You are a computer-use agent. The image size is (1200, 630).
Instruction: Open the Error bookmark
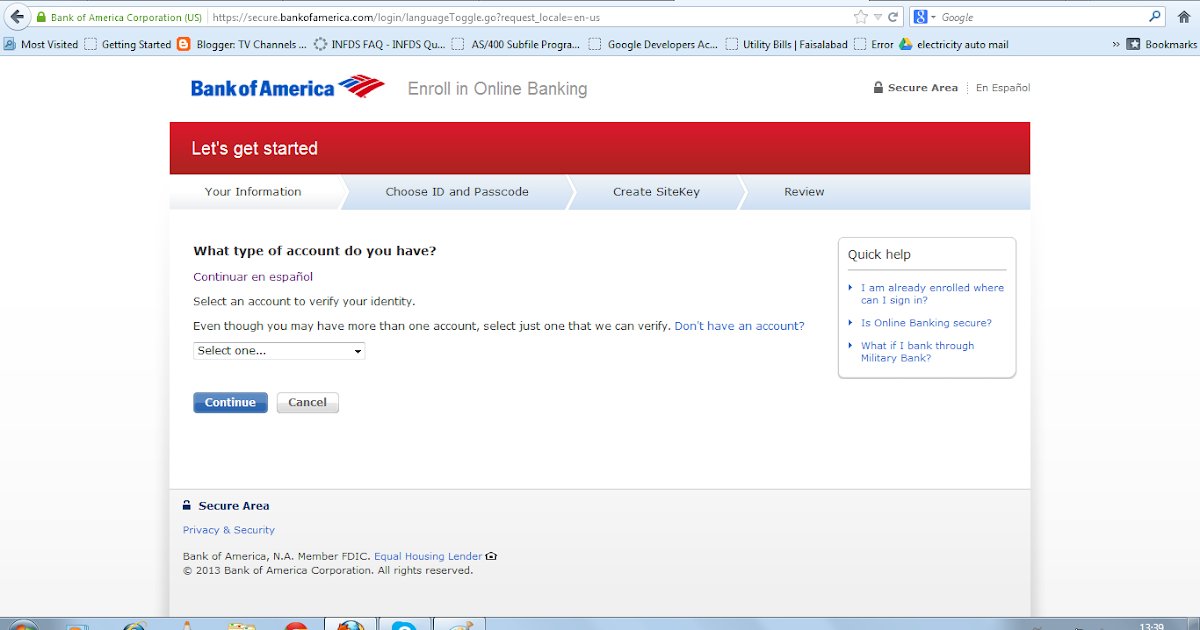874,44
